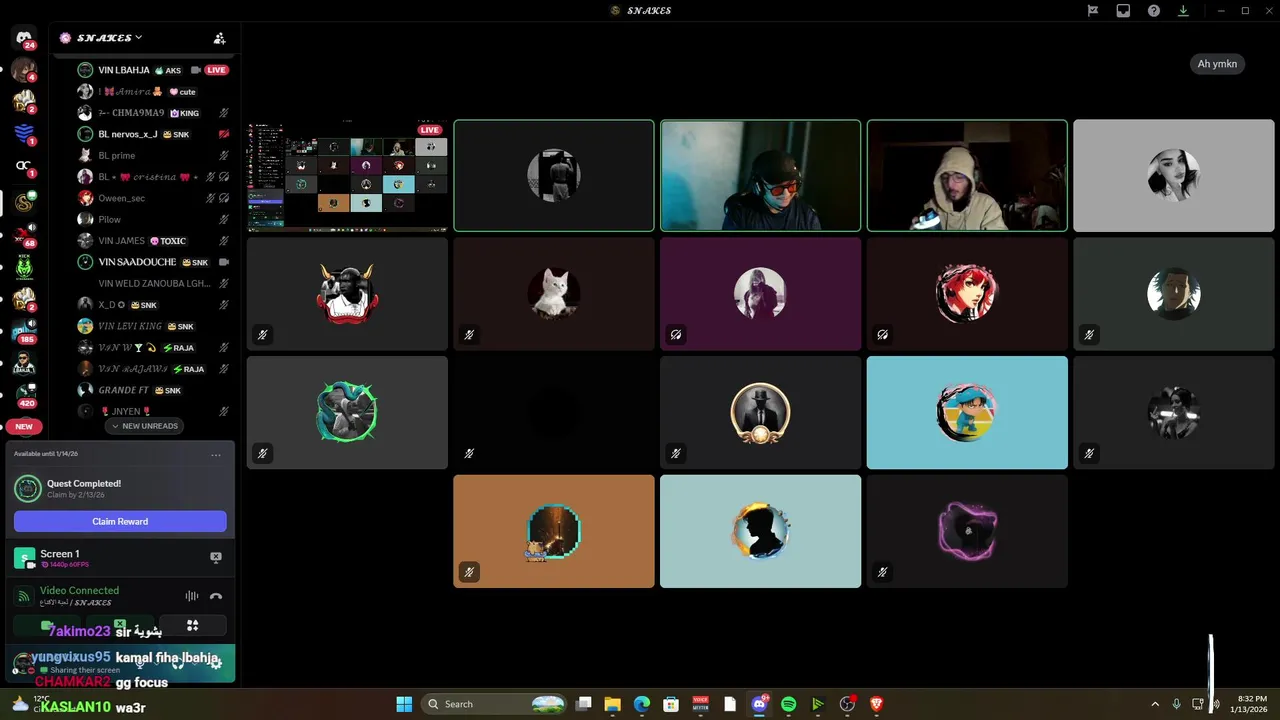The height and width of the screenshot is (720, 1280).
Task: Click the green download update icon
Action: 1183,10
